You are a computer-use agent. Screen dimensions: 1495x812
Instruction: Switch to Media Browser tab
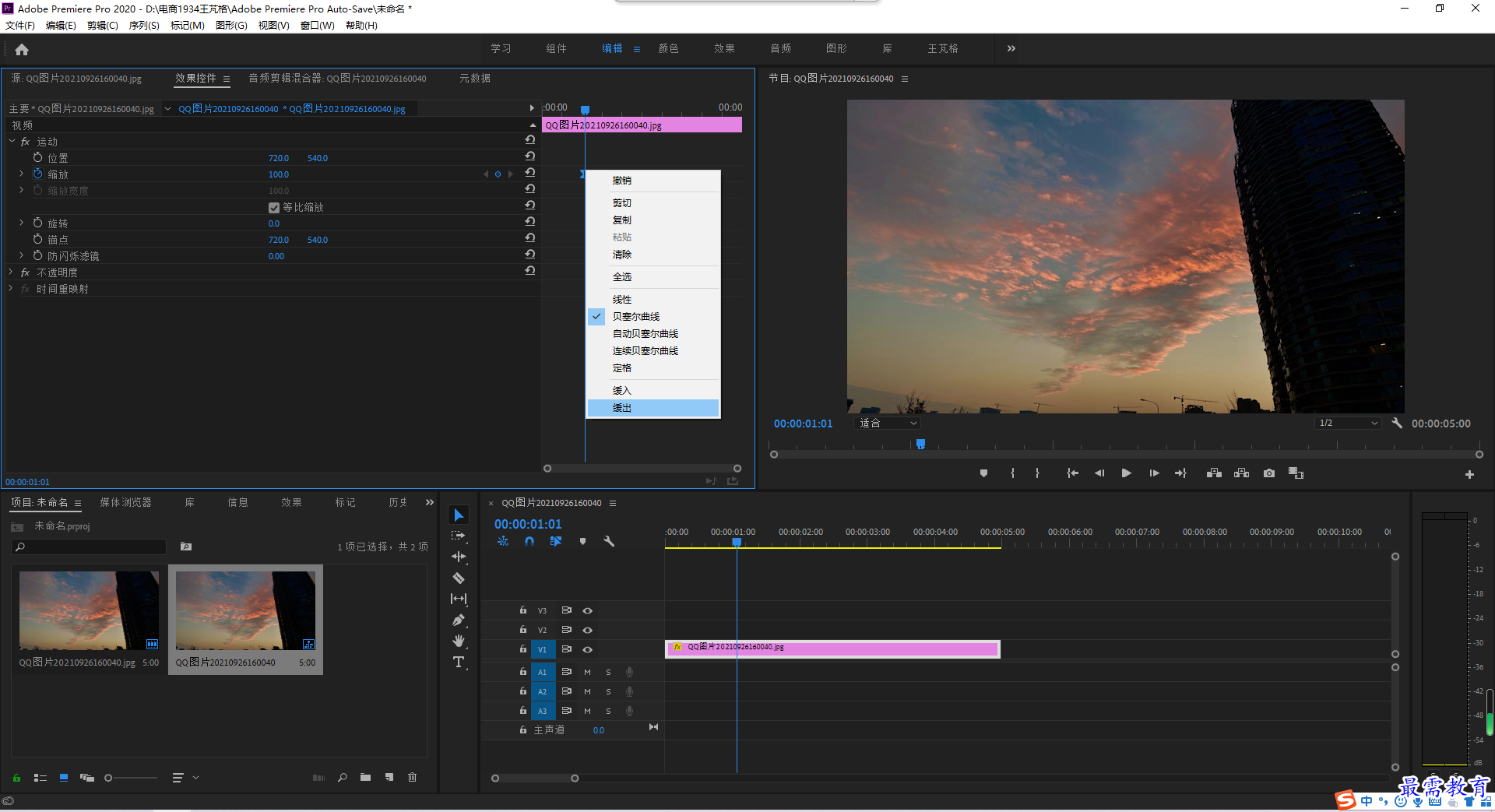pyautogui.click(x=125, y=502)
